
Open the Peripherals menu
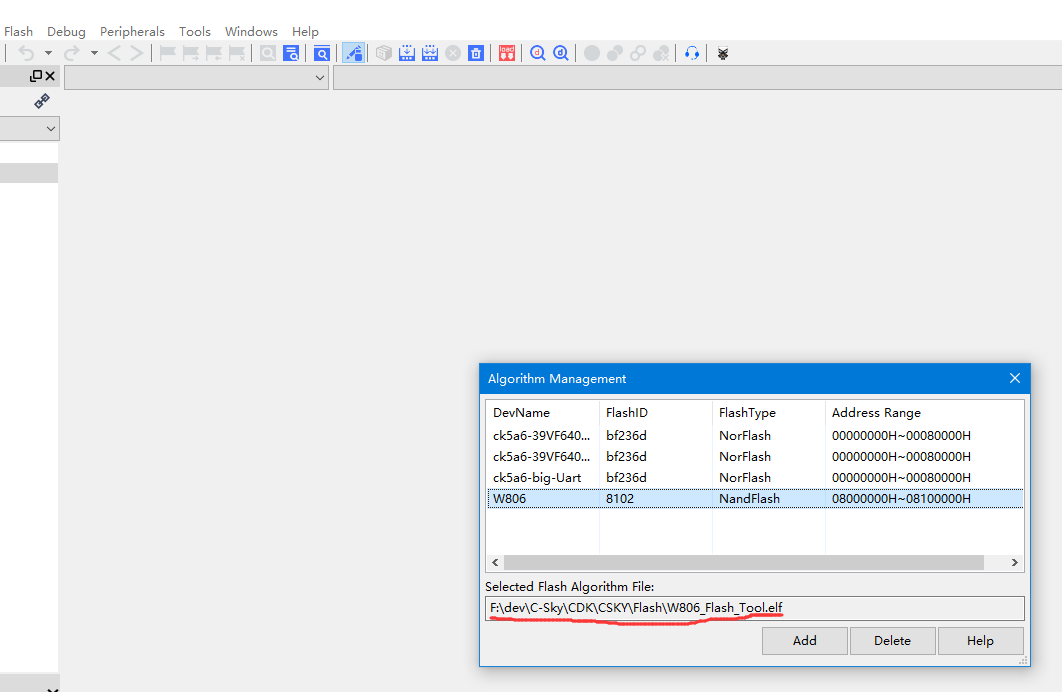coord(132,32)
